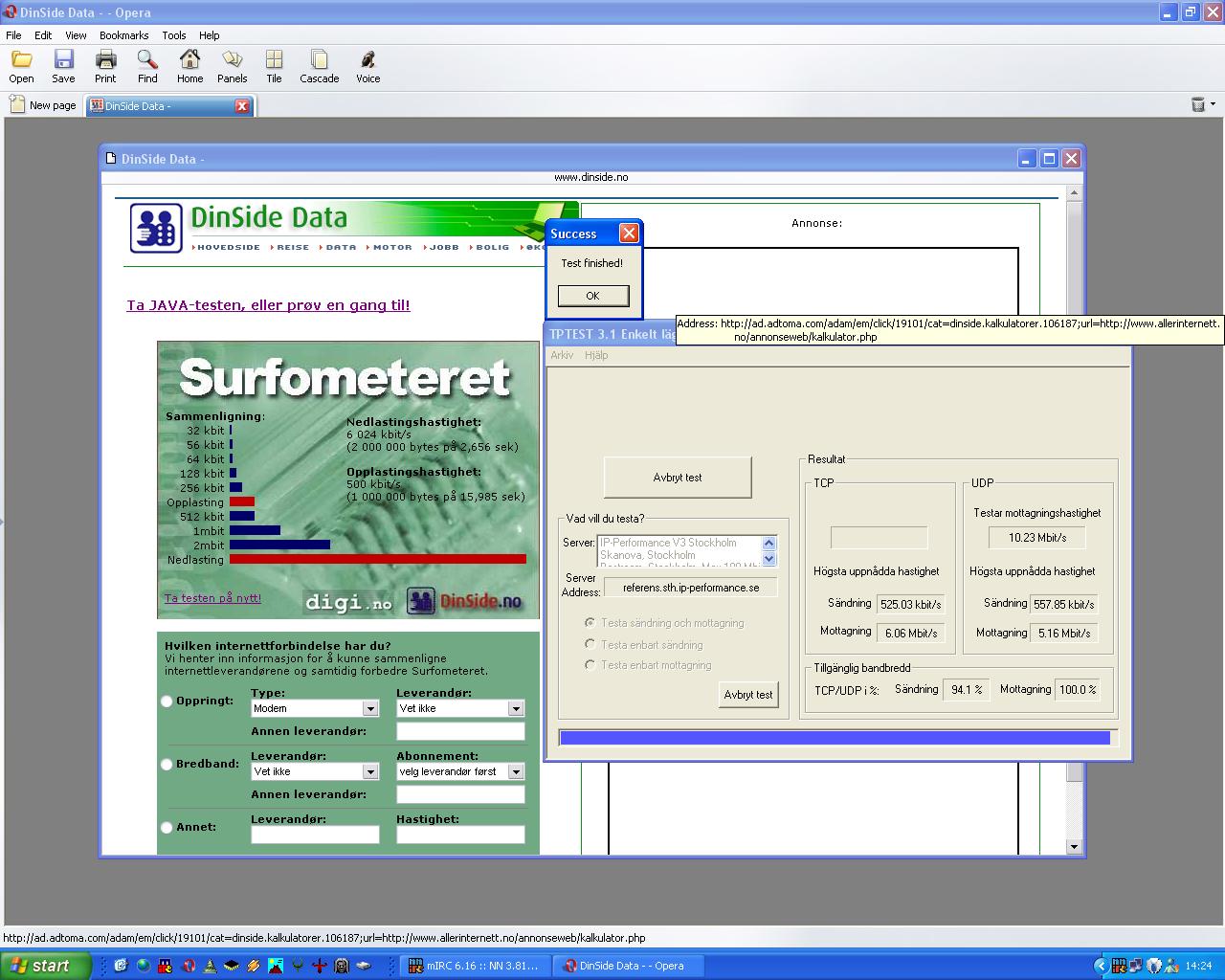Click the Ta JAVA-testen link
The width and height of the screenshot is (1225, 980).
[268, 305]
